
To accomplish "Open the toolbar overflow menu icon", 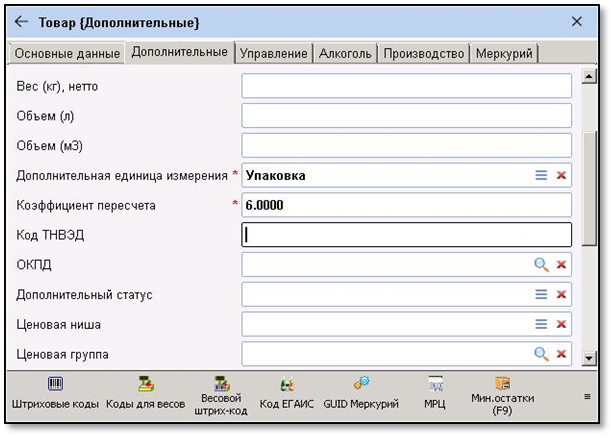I will pos(587,397).
